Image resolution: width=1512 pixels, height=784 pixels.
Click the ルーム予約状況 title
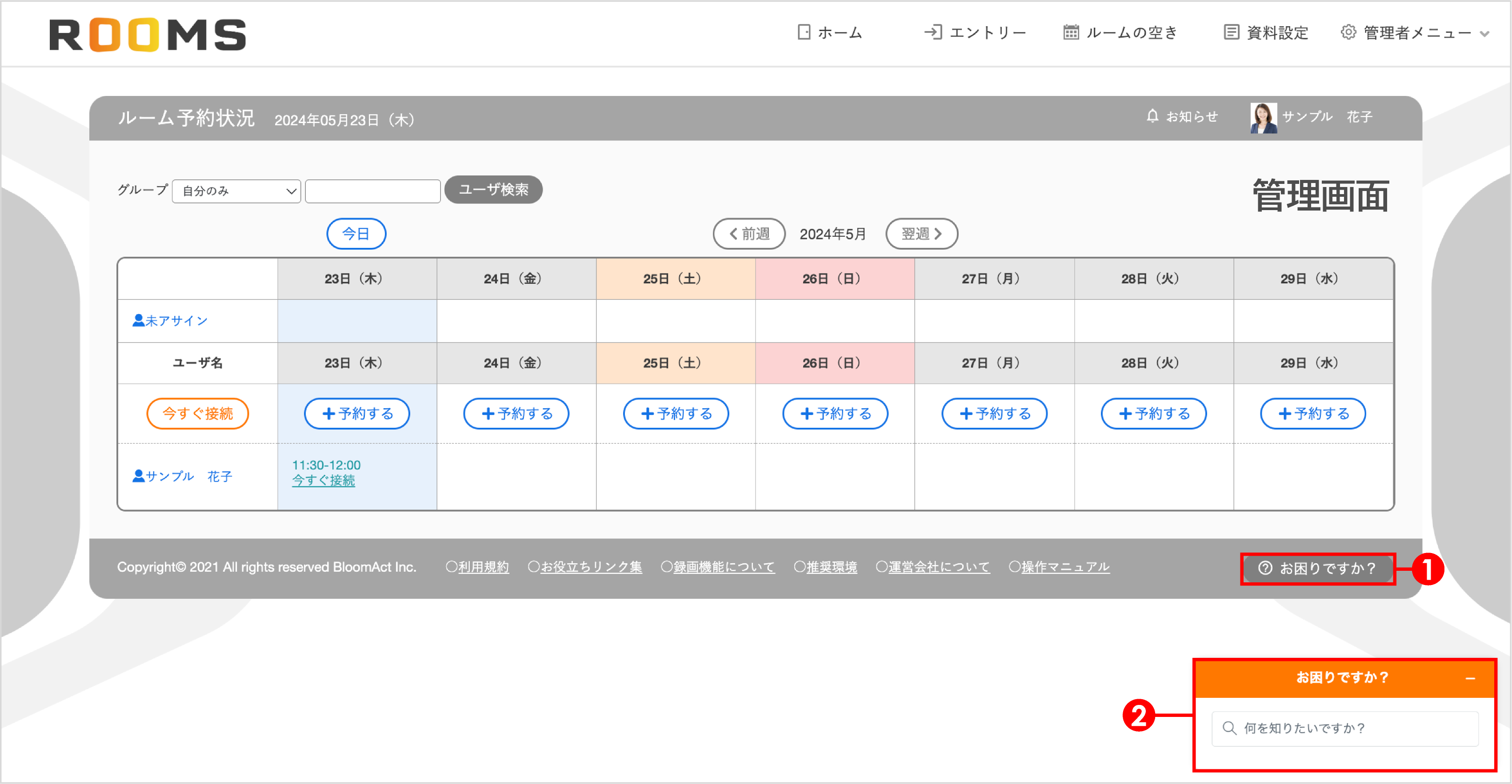click(x=186, y=118)
